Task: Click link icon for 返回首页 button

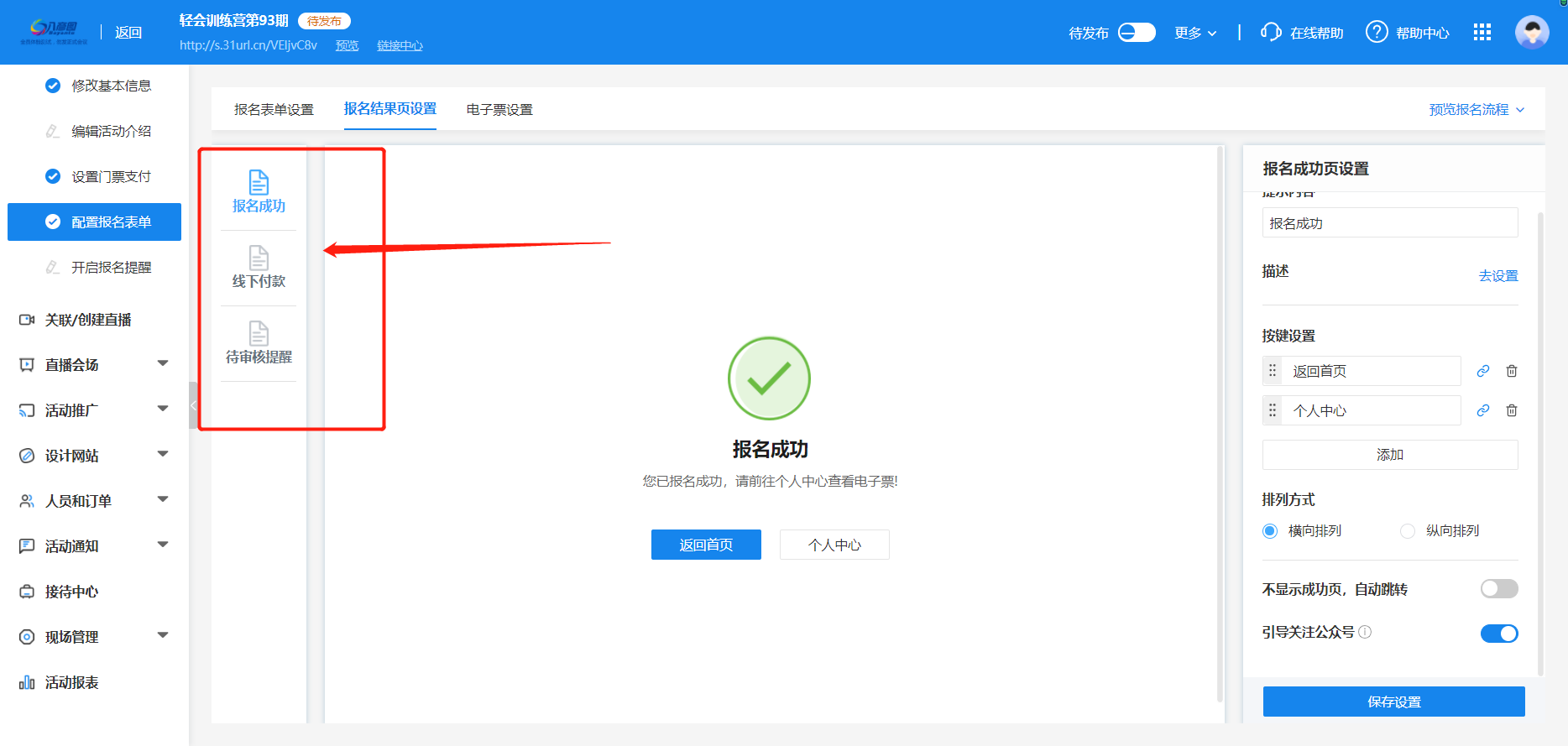Action: (x=1483, y=371)
